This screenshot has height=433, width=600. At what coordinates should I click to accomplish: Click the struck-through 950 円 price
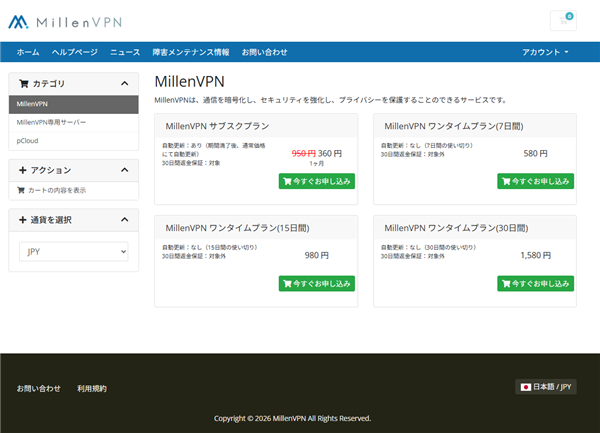tap(303, 153)
